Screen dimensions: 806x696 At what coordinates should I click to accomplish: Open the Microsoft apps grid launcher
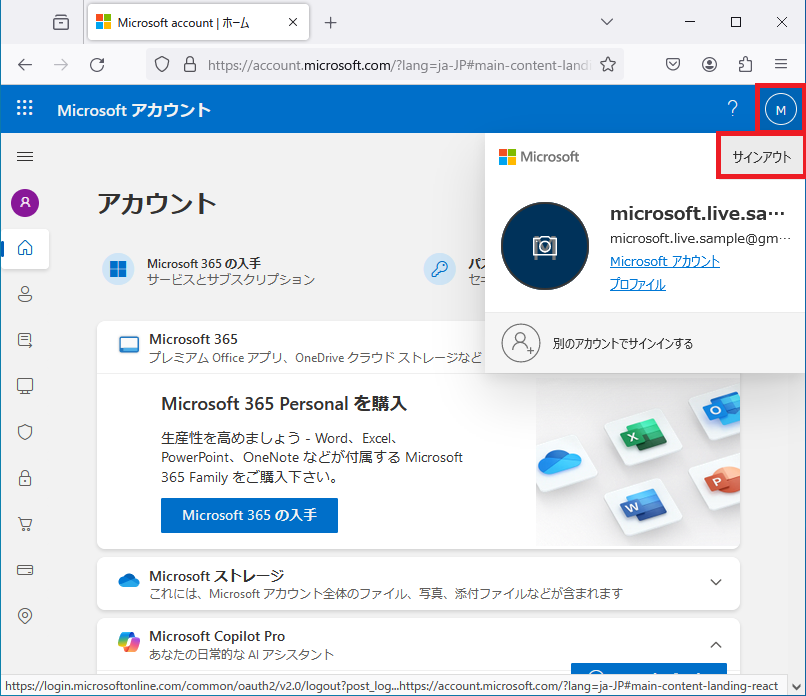click(x=25, y=109)
